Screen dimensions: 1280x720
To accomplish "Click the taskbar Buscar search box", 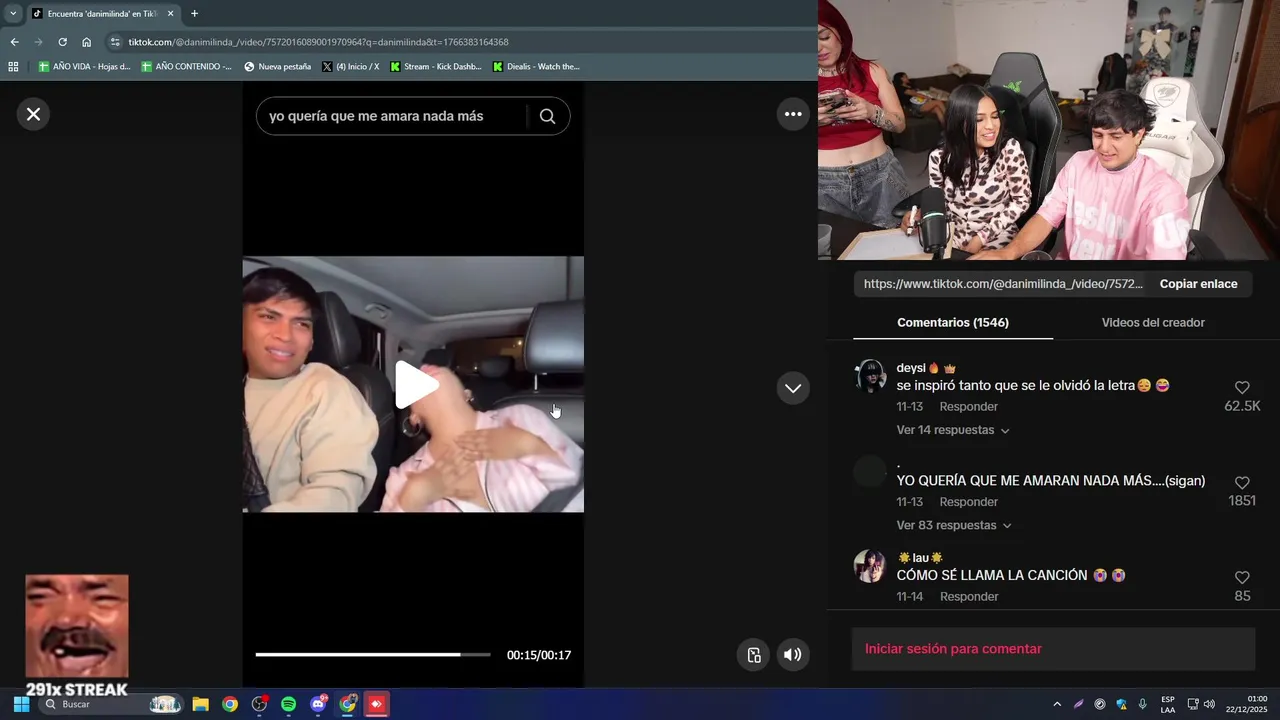I will coord(110,704).
